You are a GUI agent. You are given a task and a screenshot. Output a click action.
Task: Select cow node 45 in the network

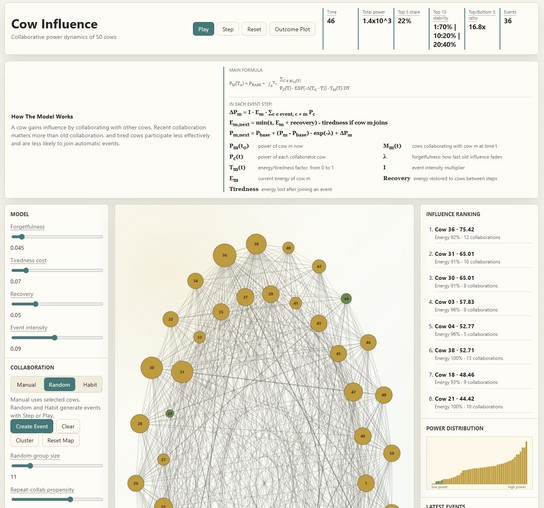tap(338, 354)
